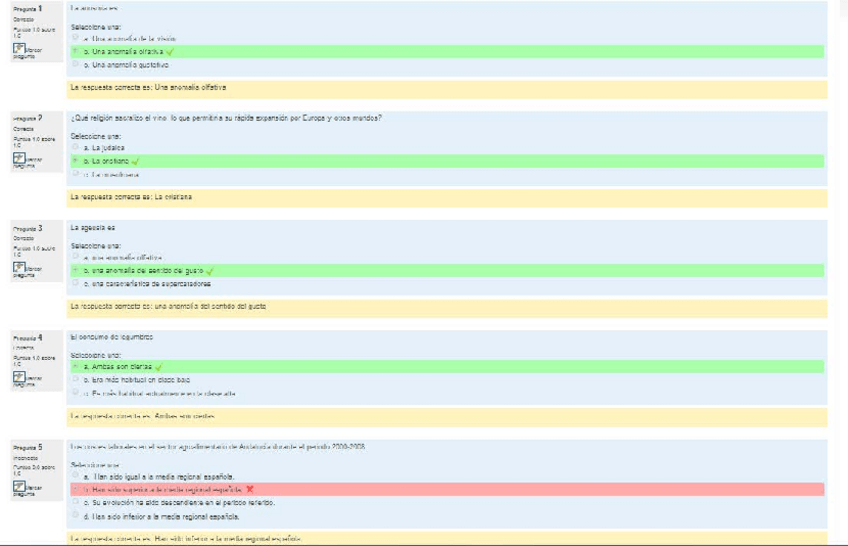This screenshot has width=848, height=546.
Task: Select 'a. Ambas son ciertas' radio button
Action: click(x=75, y=367)
